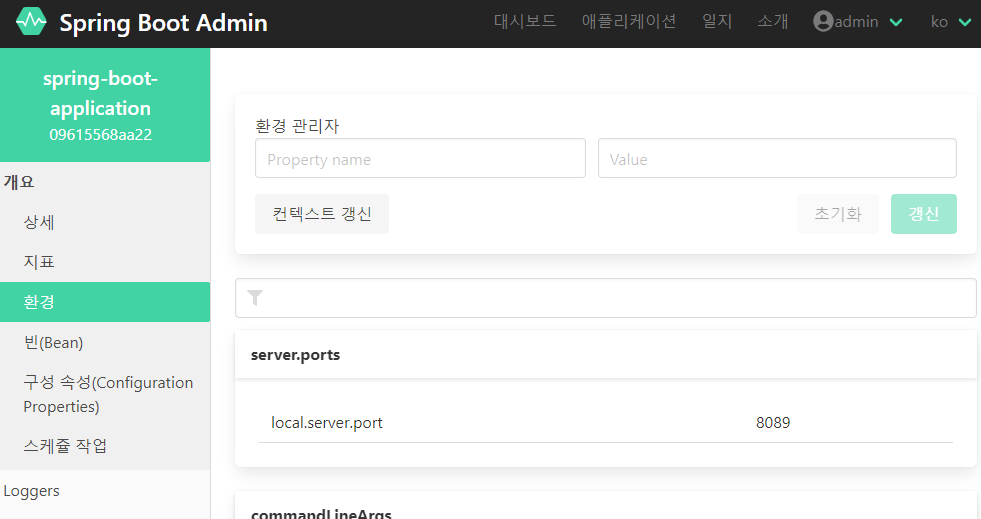This screenshot has width=981, height=519.
Task: Click the green 갱신 button
Action: tap(923, 214)
